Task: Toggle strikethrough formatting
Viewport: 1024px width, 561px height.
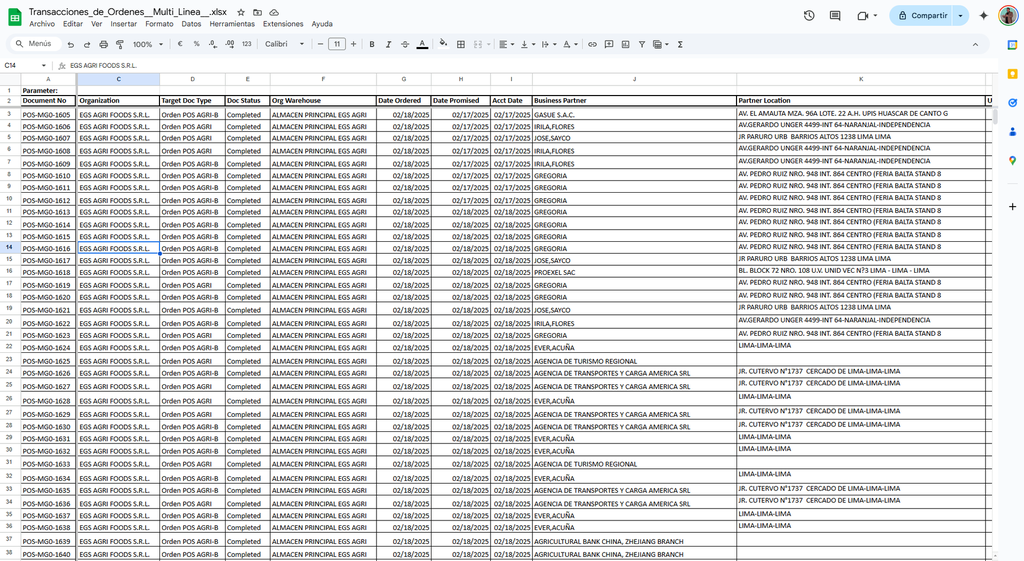Action: [405, 44]
